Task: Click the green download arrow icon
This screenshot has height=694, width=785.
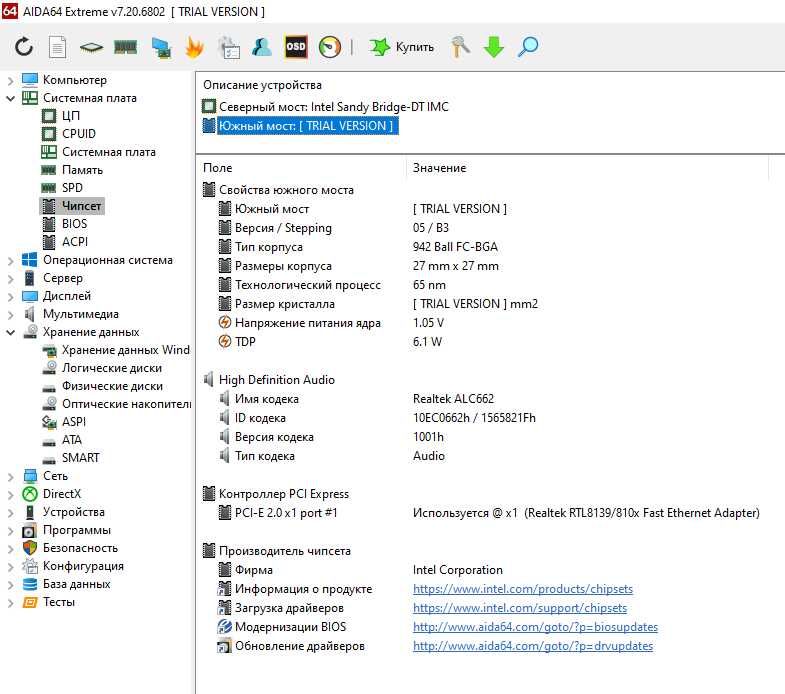Action: [x=494, y=47]
